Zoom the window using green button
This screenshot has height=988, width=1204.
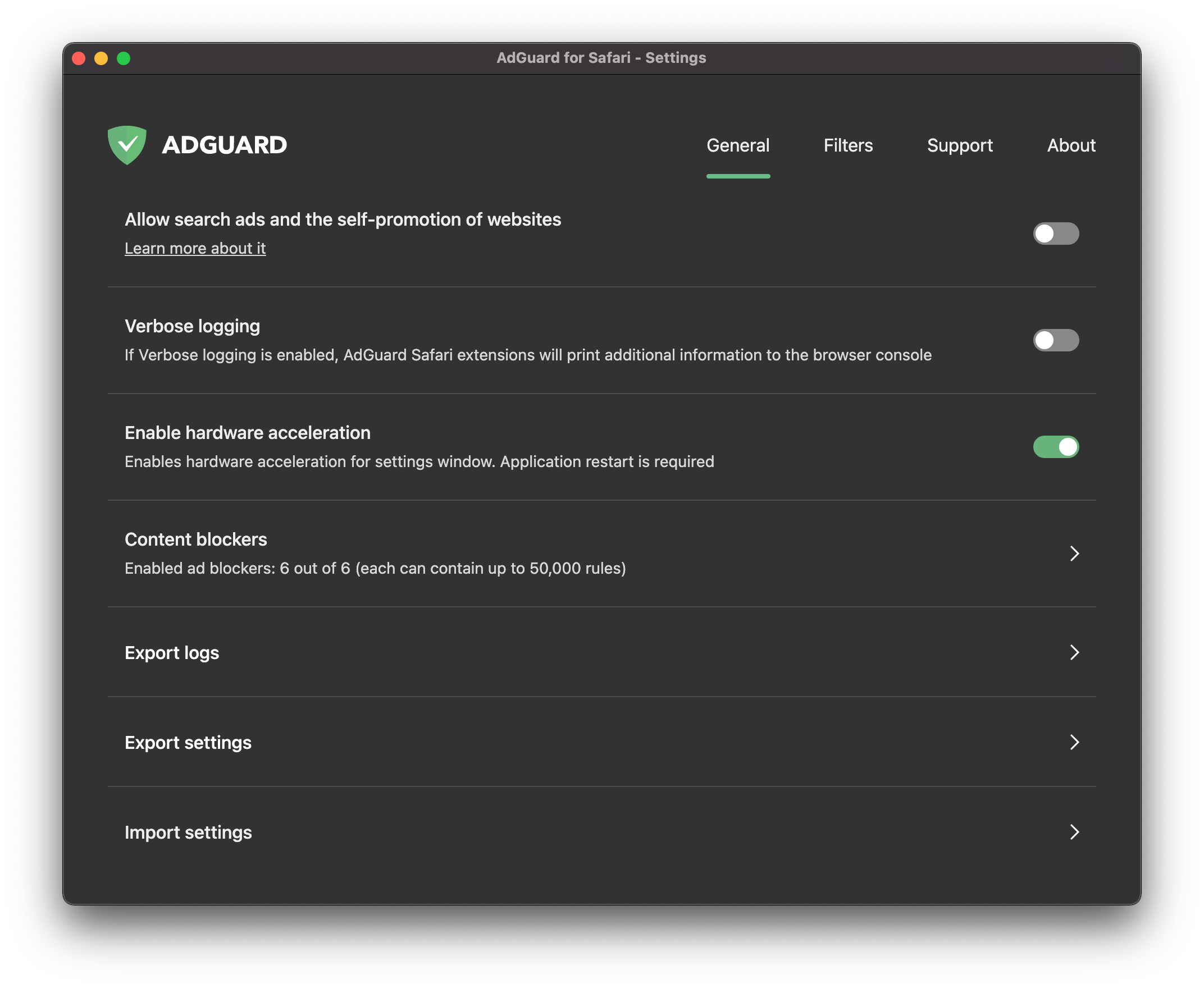(x=124, y=58)
